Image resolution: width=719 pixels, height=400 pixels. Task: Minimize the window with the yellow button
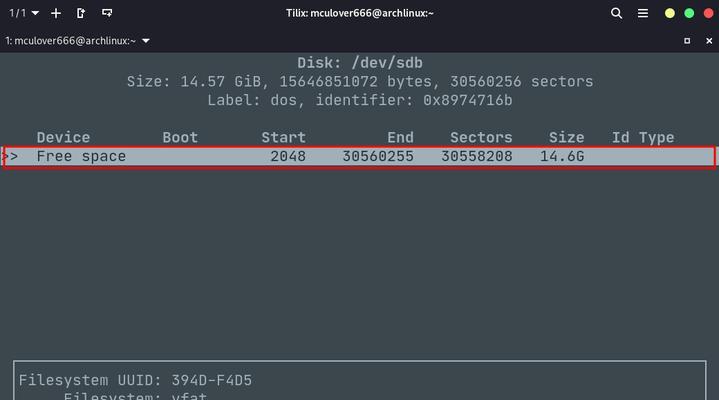[x=669, y=13]
